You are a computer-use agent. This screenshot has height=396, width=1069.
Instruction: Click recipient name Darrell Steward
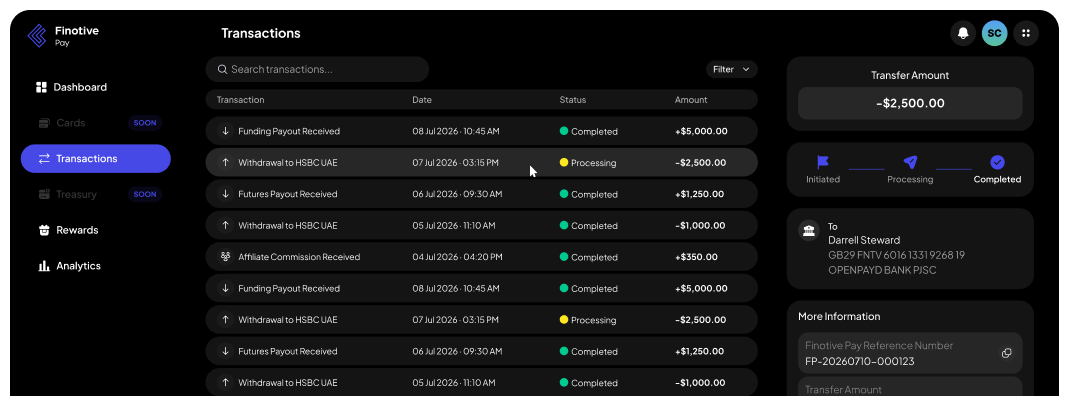tap(864, 241)
